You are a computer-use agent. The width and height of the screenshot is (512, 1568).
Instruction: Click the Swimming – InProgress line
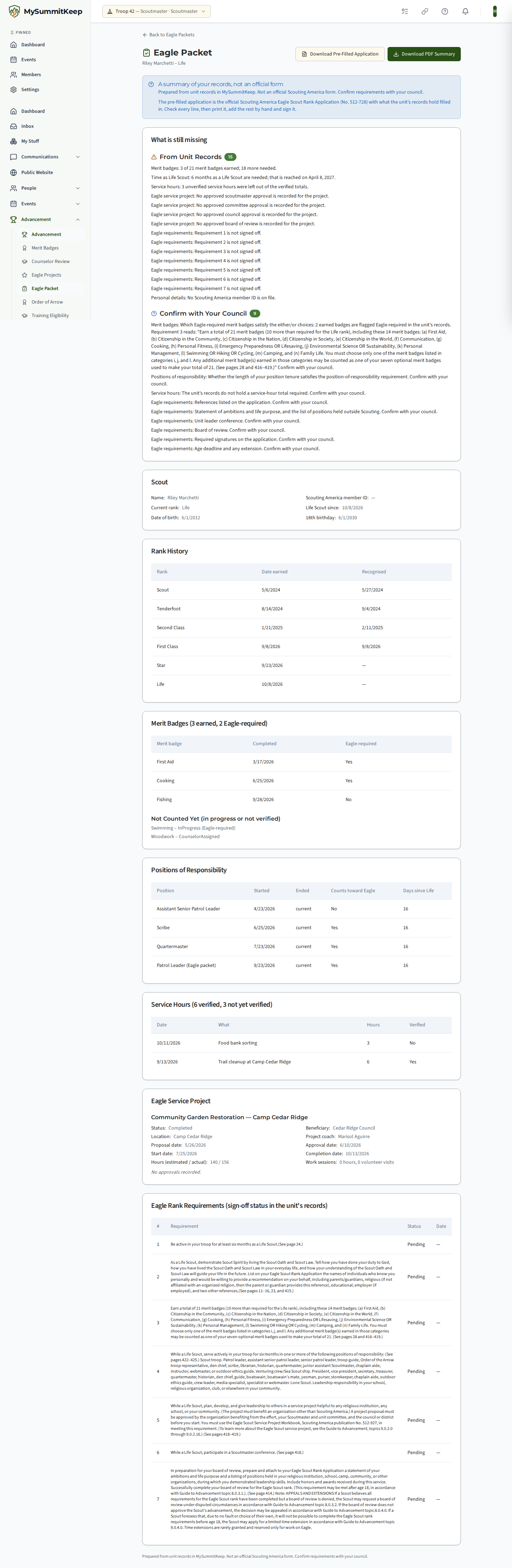click(x=193, y=828)
